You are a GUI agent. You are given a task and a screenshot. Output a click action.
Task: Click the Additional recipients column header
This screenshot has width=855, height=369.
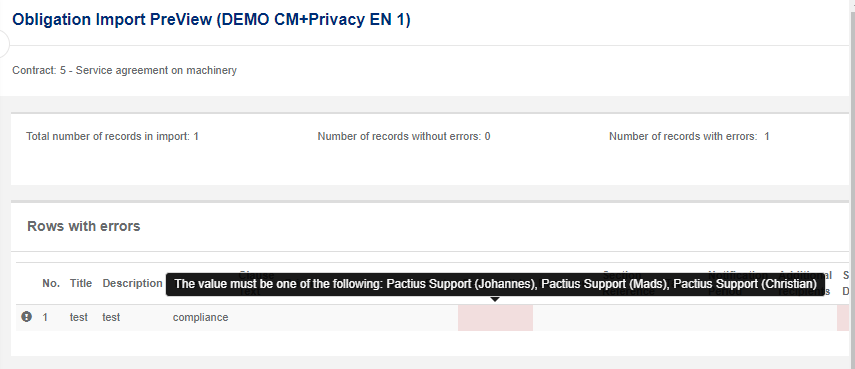(805, 283)
